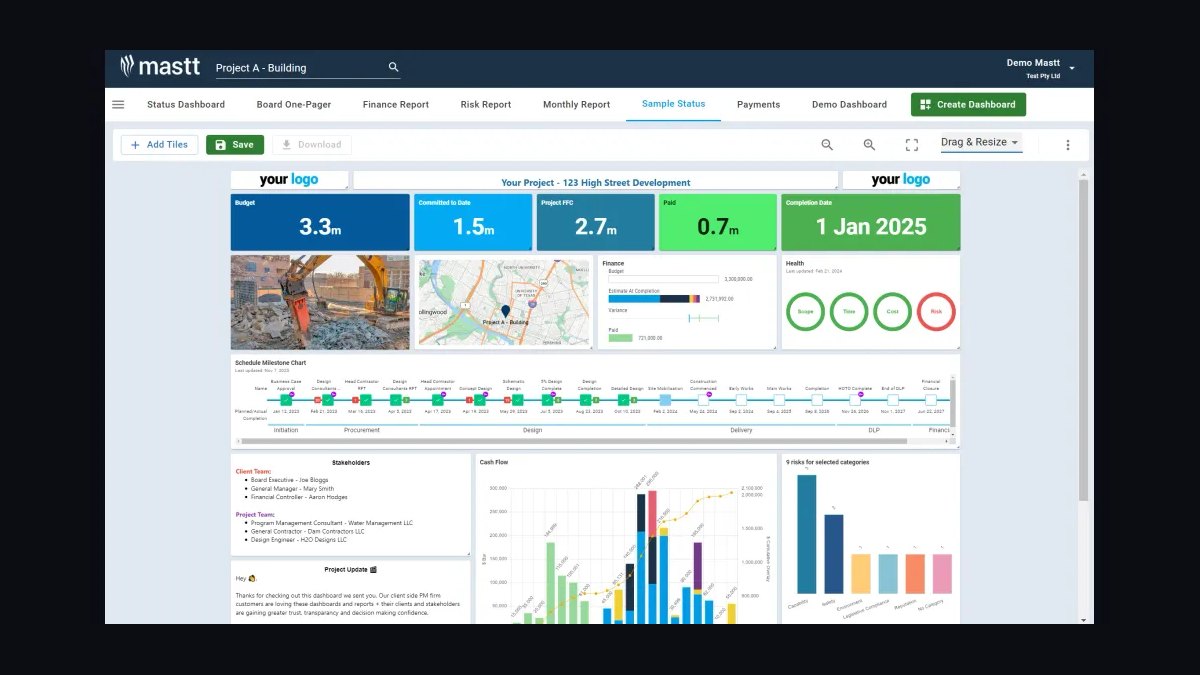Click the Stakeholders heading
The image size is (1200, 675).
[x=351, y=463]
